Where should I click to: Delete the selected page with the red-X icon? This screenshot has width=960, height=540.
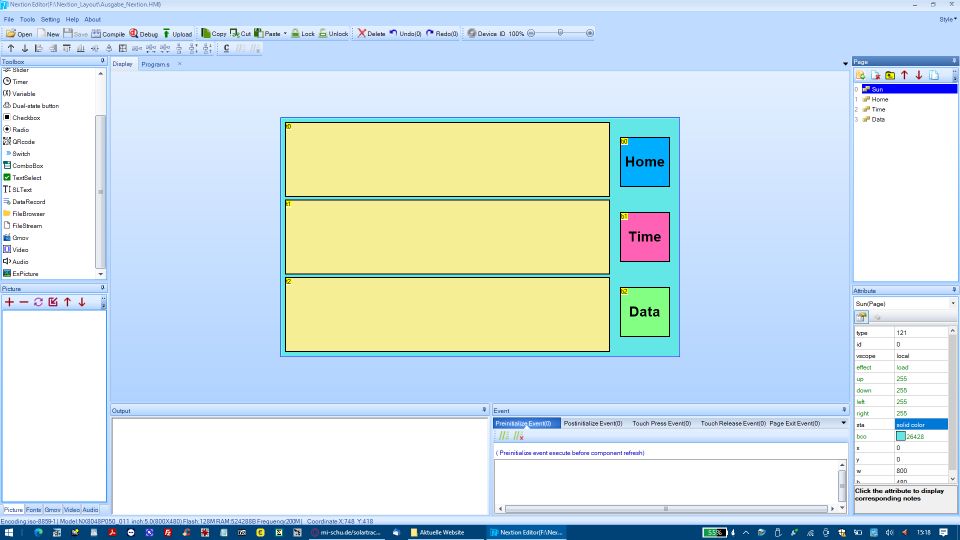tap(875, 75)
